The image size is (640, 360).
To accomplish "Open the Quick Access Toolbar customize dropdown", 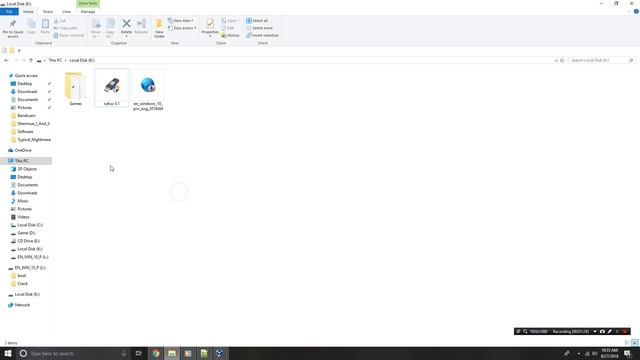I will (x=19, y=51).
